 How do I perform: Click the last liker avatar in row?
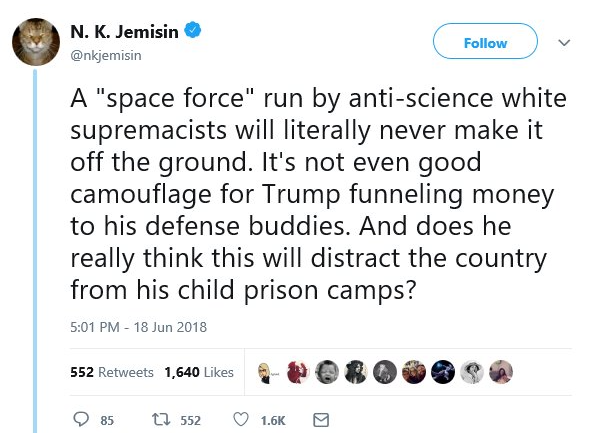501,372
